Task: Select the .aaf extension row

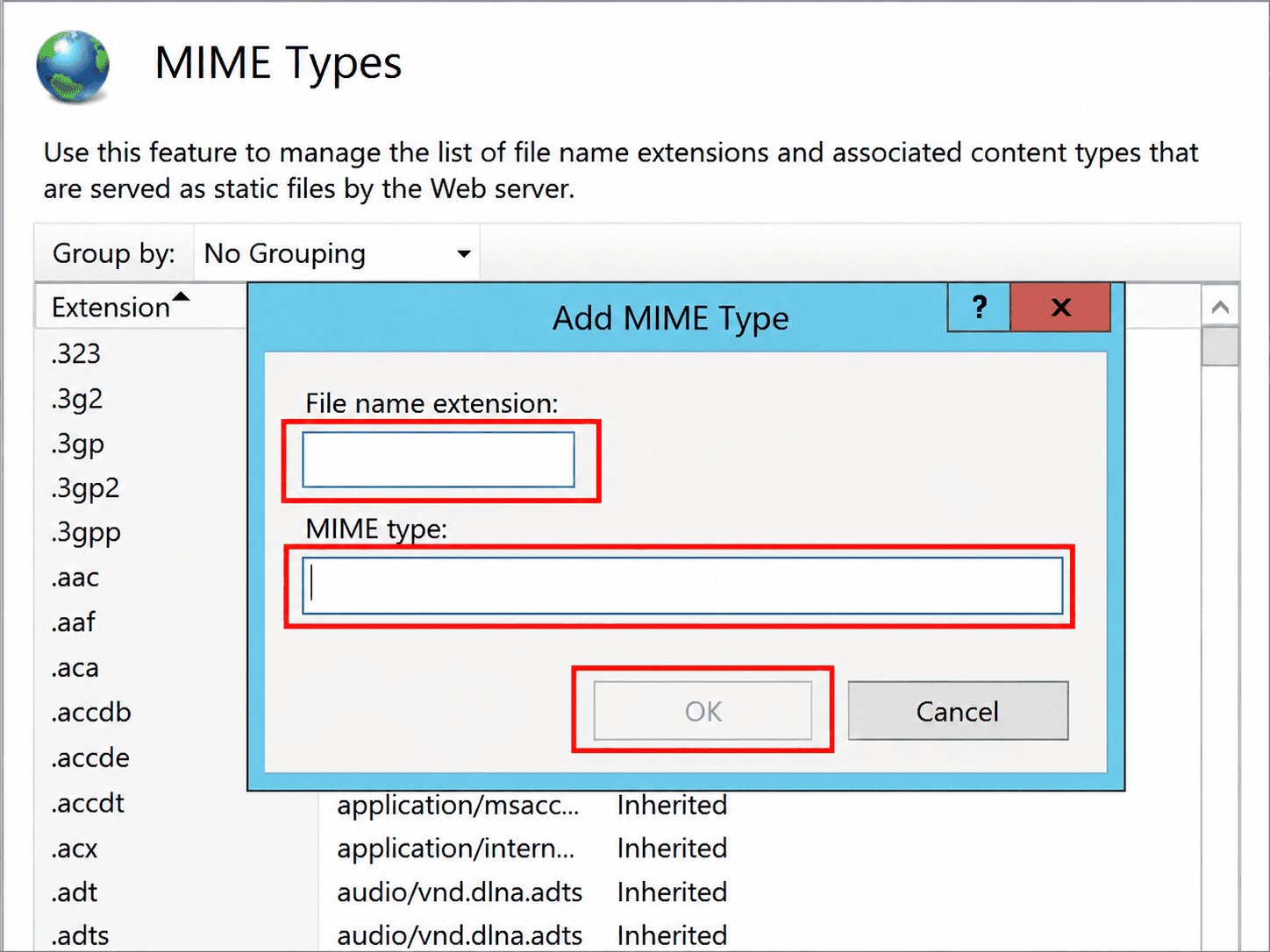Action: [x=73, y=622]
